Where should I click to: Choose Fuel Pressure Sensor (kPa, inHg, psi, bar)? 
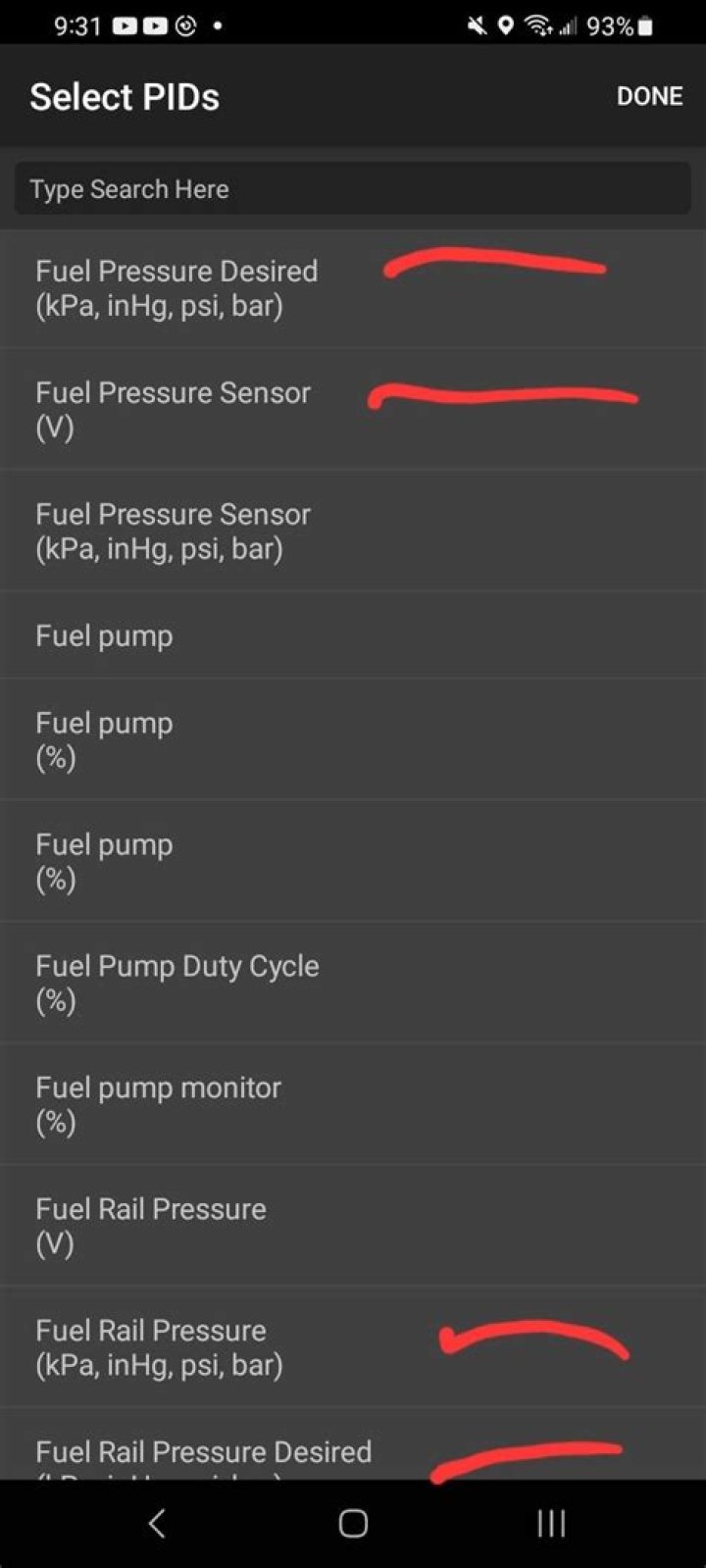click(173, 531)
